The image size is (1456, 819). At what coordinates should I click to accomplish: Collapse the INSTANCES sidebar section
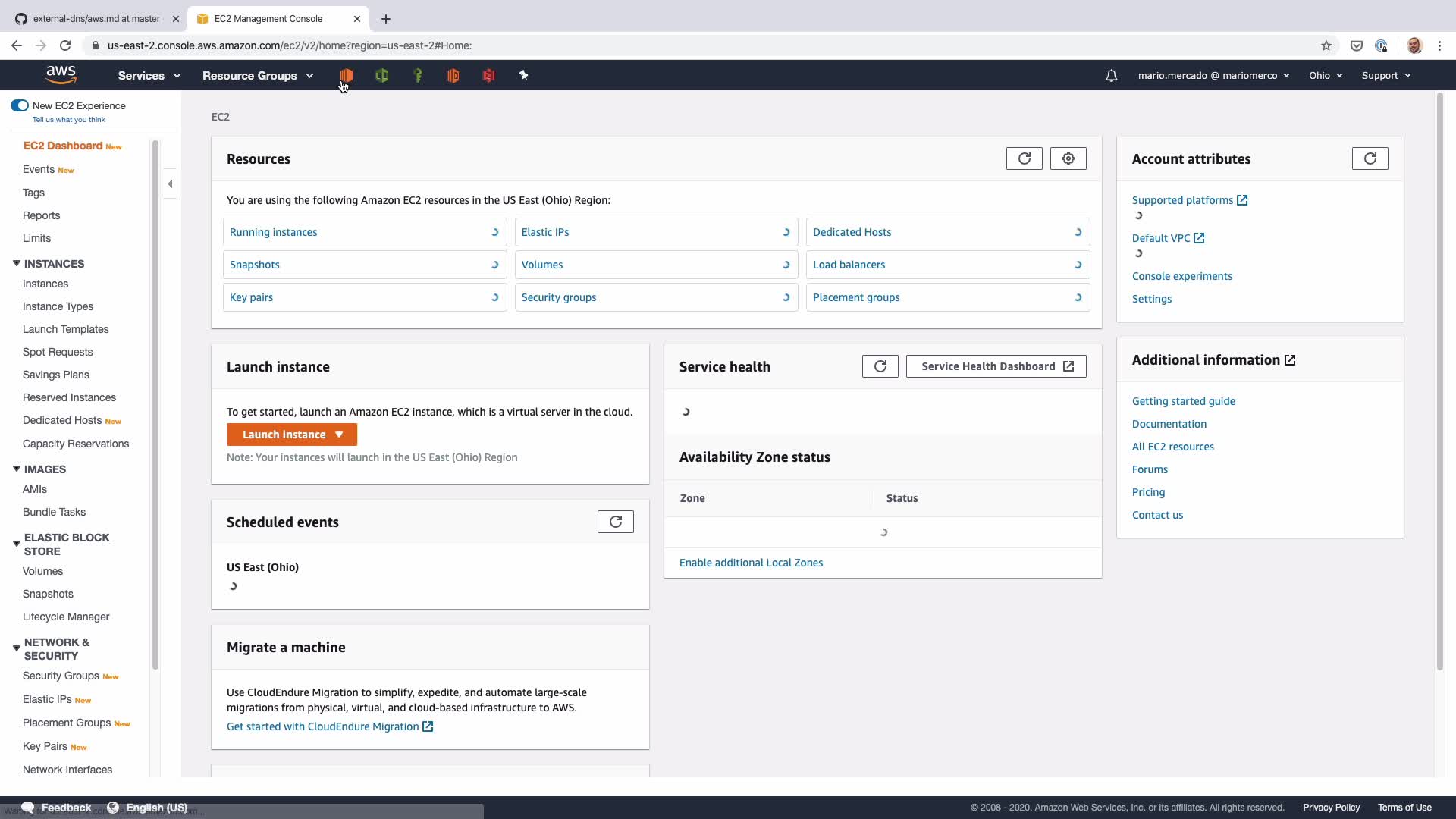pyautogui.click(x=16, y=264)
